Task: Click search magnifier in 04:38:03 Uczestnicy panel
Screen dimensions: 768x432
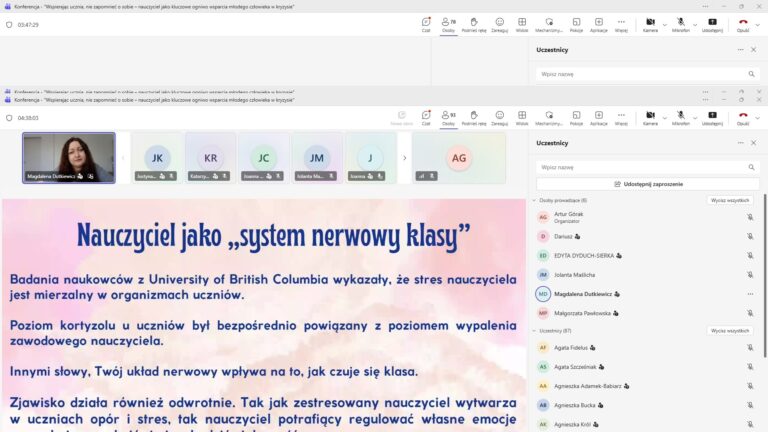Action: click(751, 168)
